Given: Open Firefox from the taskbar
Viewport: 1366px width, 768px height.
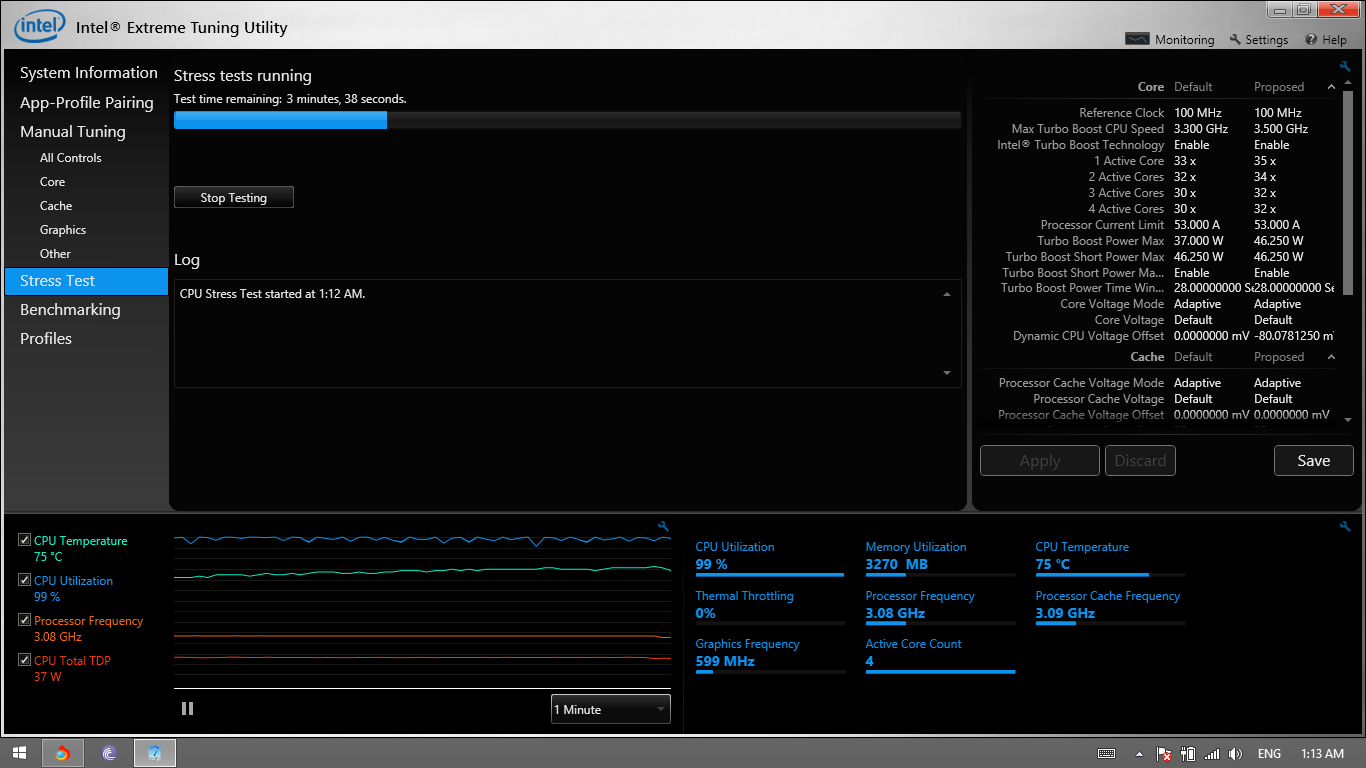Looking at the screenshot, I should pyautogui.click(x=62, y=753).
